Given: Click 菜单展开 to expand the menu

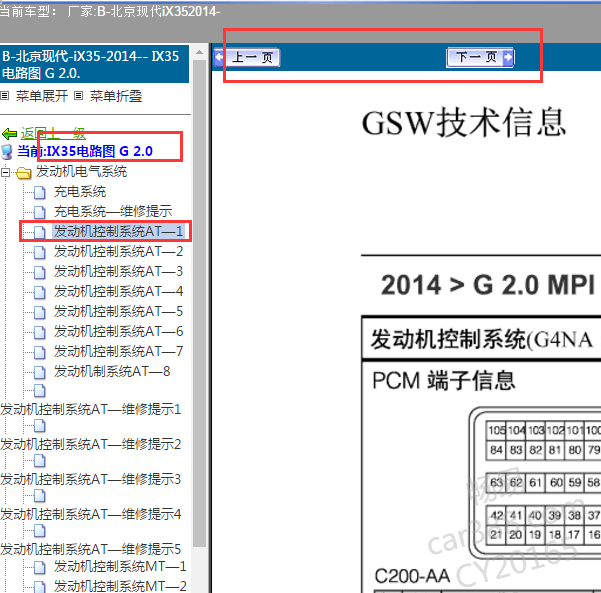Looking at the screenshot, I should click(x=42, y=96).
